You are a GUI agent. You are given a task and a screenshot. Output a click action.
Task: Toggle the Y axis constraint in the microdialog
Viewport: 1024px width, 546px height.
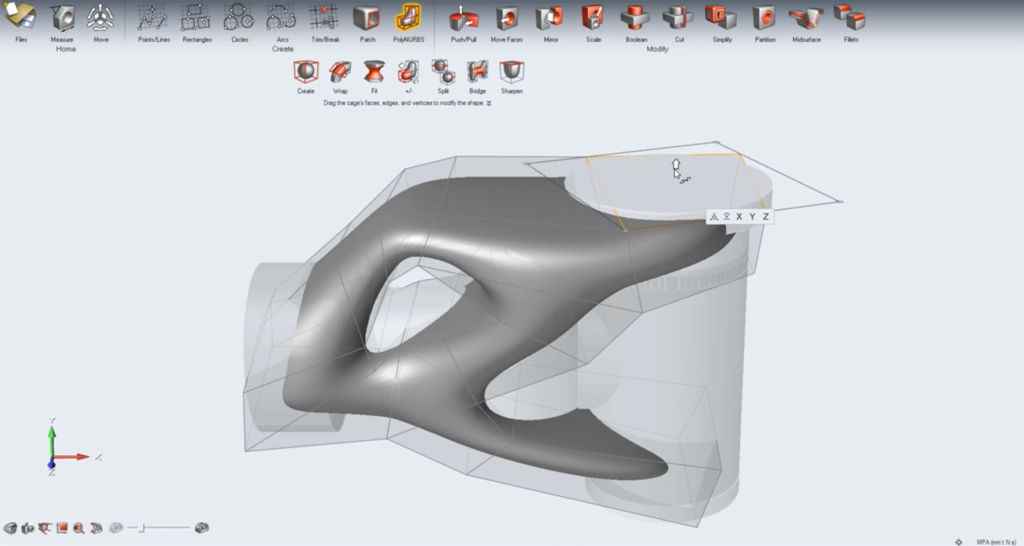[752, 216]
